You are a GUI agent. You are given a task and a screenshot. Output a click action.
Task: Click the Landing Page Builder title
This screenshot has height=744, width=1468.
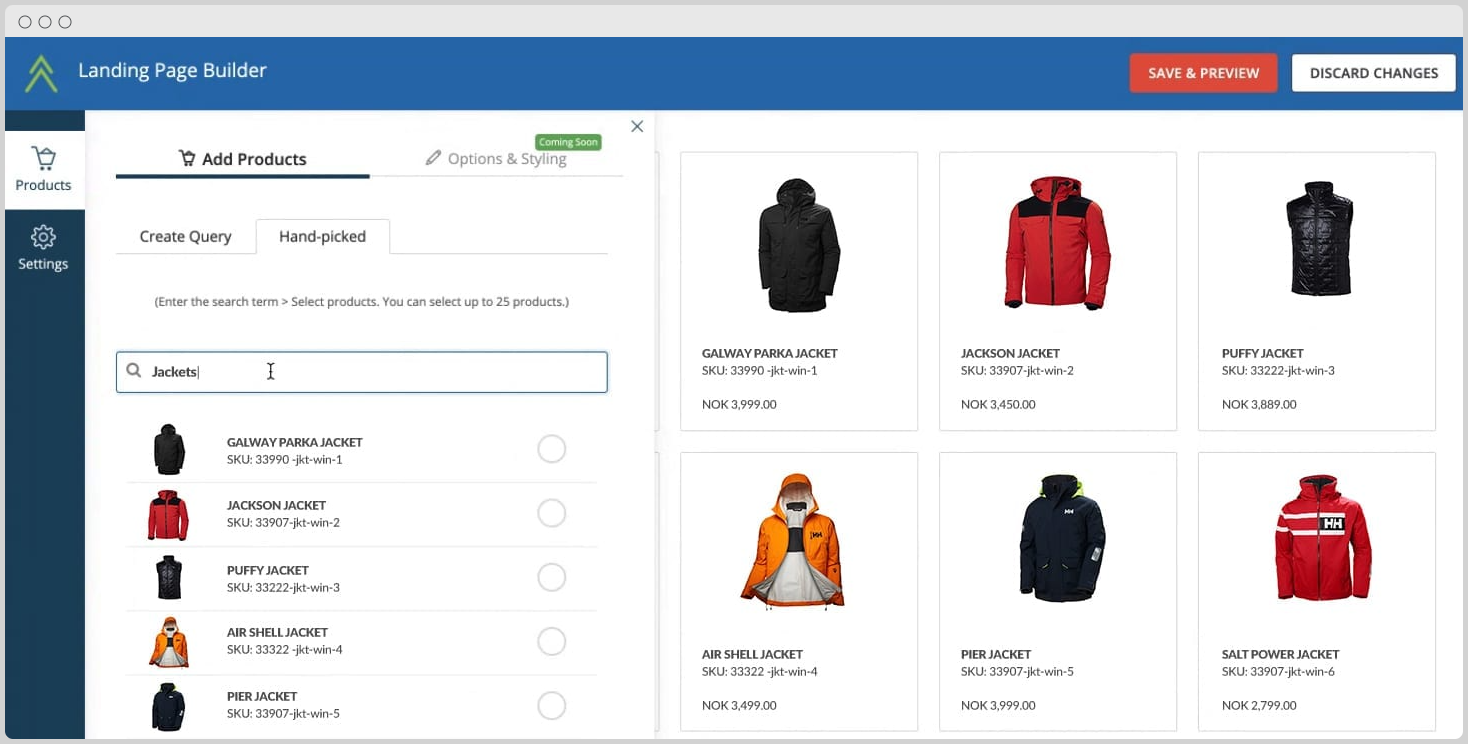coord(172,71)
